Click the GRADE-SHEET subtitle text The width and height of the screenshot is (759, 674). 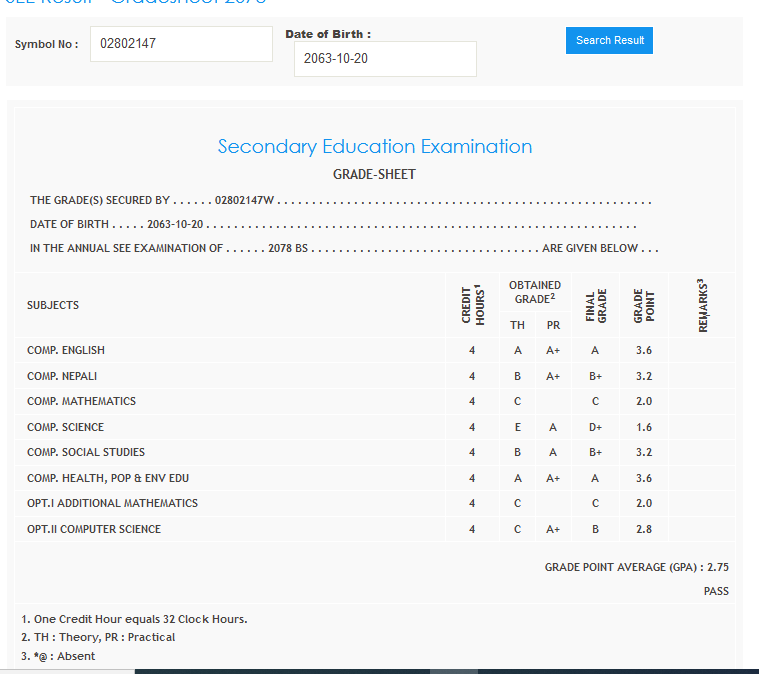(x=374, y=175)
